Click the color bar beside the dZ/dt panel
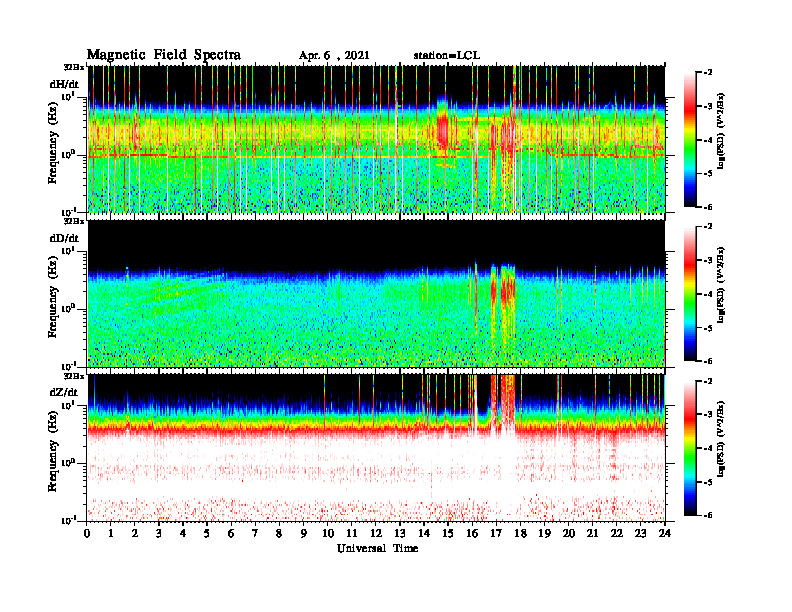The height and width of the screenshot is (612, 792). coord(690,448)
